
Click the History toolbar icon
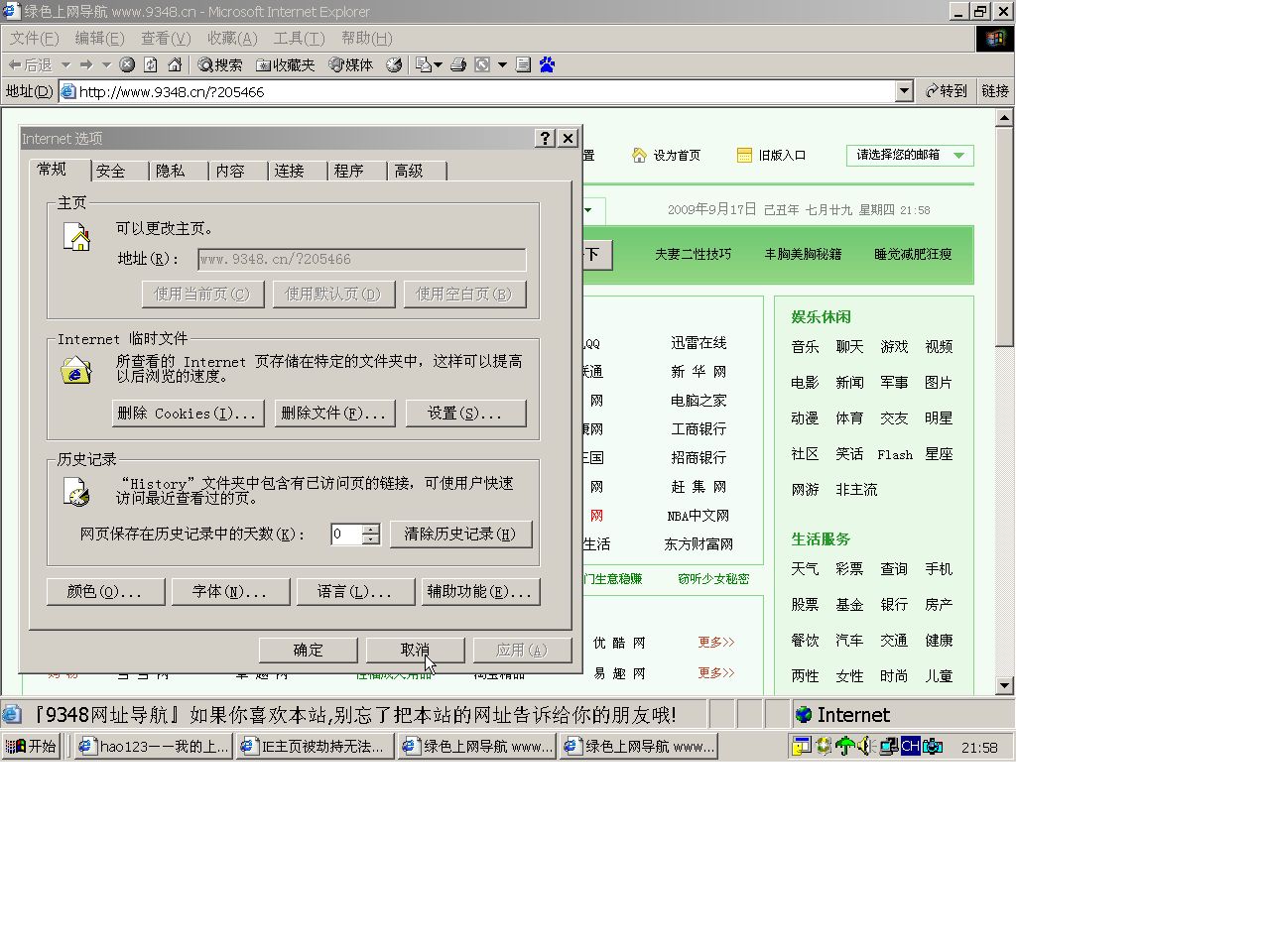[394, 64]
